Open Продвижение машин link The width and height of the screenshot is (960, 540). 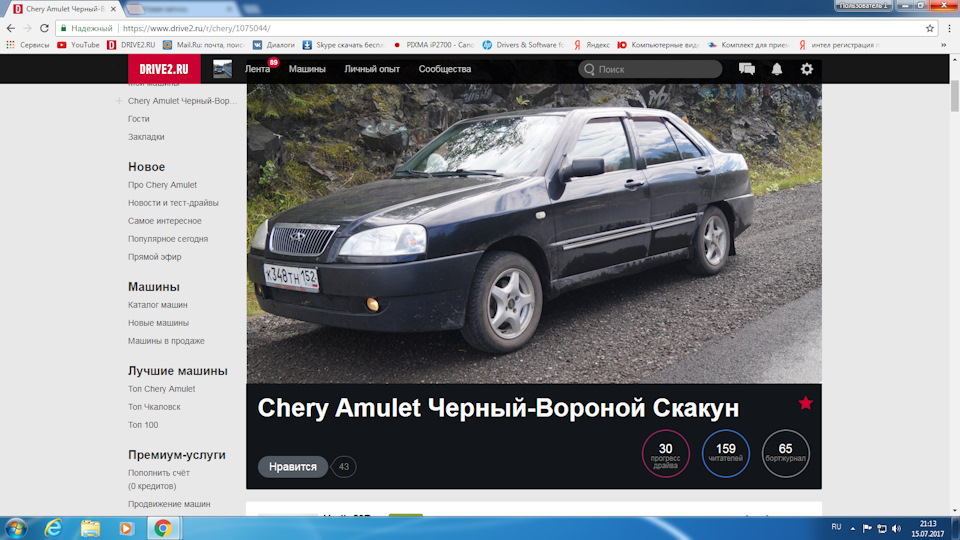coord(169,504)
